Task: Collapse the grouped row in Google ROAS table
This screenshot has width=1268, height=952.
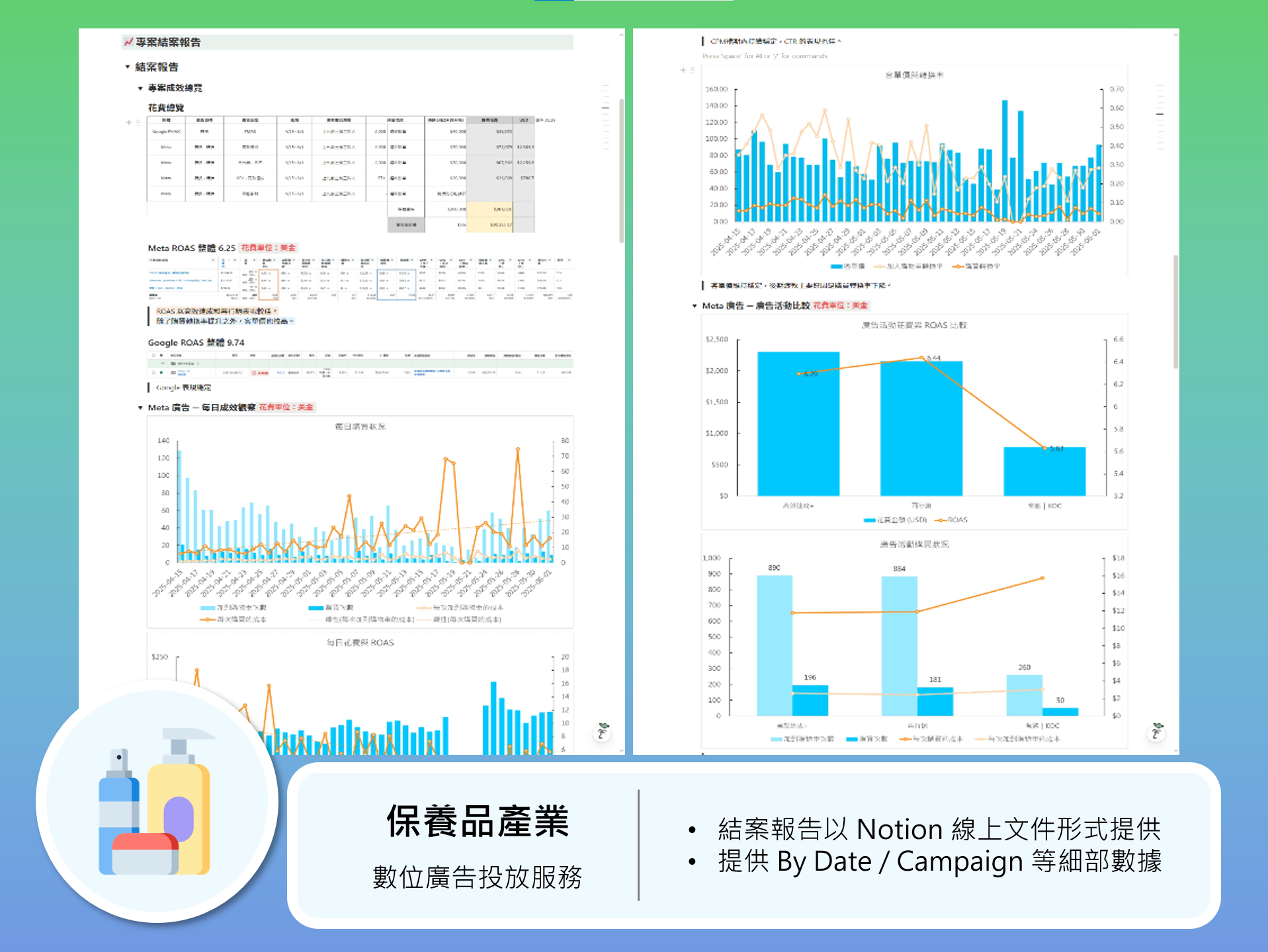Action: coord(163,364)
